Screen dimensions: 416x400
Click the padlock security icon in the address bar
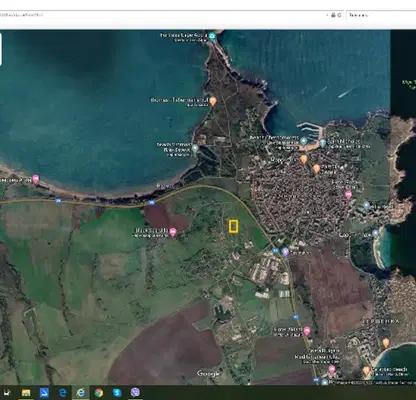pos(333,15)
